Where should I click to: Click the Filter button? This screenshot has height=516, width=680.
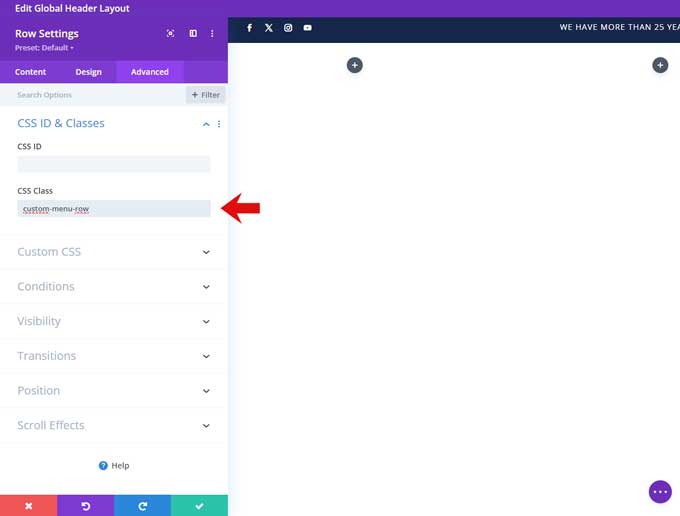tap(205, 95)
